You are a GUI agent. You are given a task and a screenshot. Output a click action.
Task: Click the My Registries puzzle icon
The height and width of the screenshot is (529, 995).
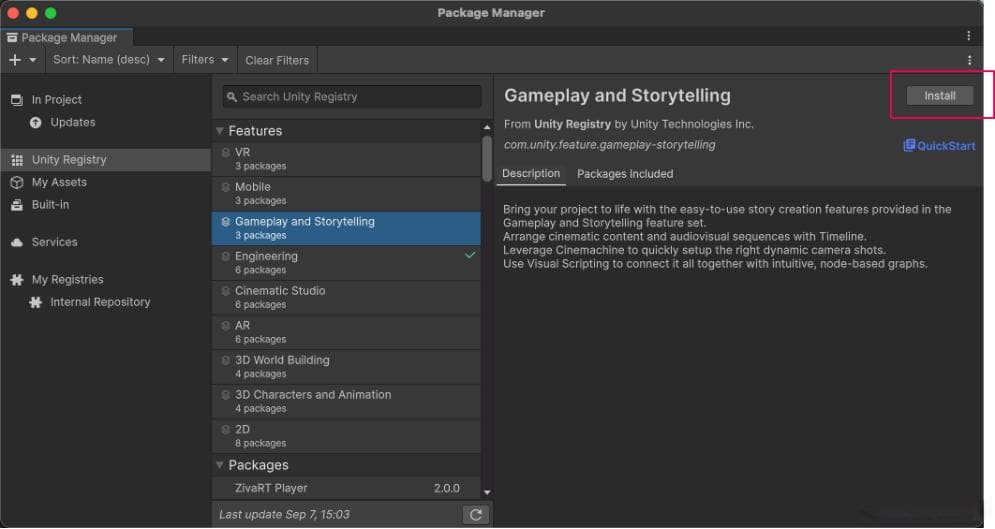[17, 280]
